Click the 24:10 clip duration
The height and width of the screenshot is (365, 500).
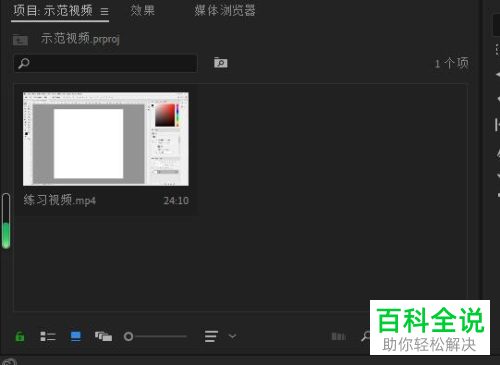[176, 201]
